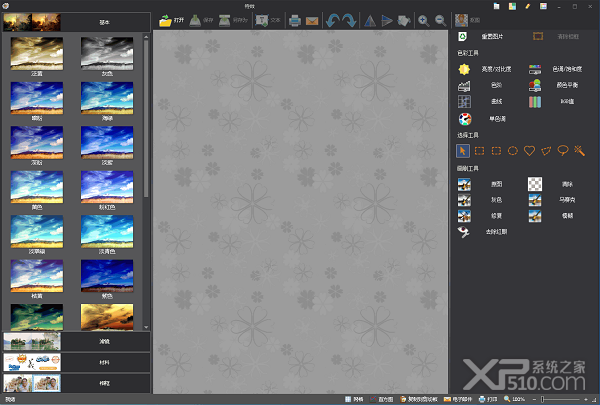The image size is (600, 405).
Task: Save the image via the 保存 toolbar icon
Action: point(195,20)
